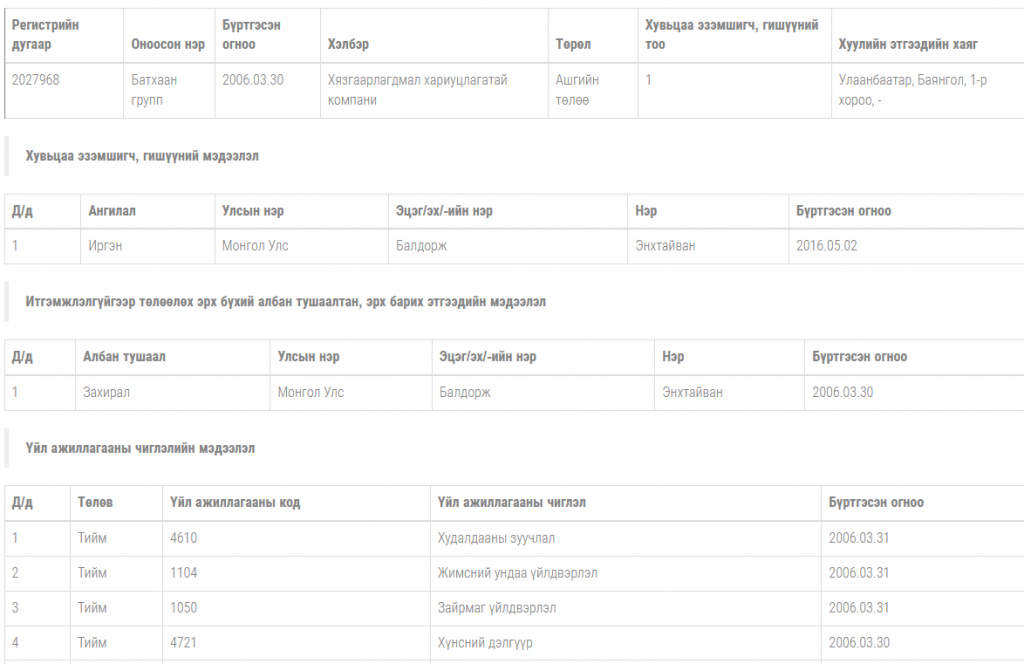Select the address Улаанбаатар, Баянгол cell
The height and width of the screenshot is (664, 1024).
[x=927, y=90]
